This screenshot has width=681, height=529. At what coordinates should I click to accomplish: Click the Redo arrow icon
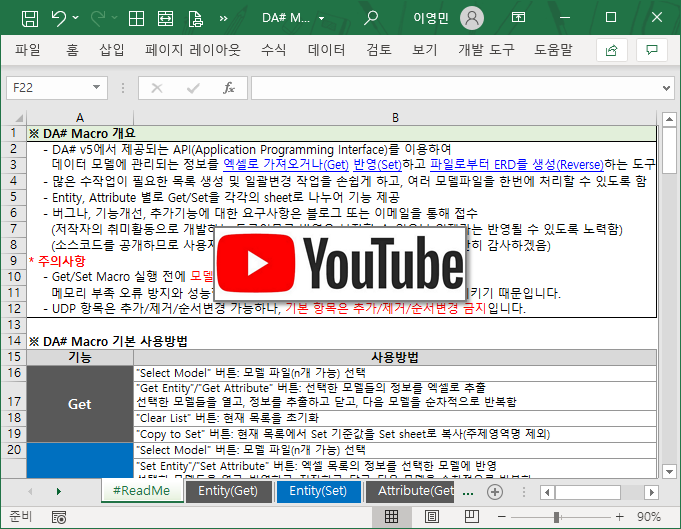click(x=98, y=18)
